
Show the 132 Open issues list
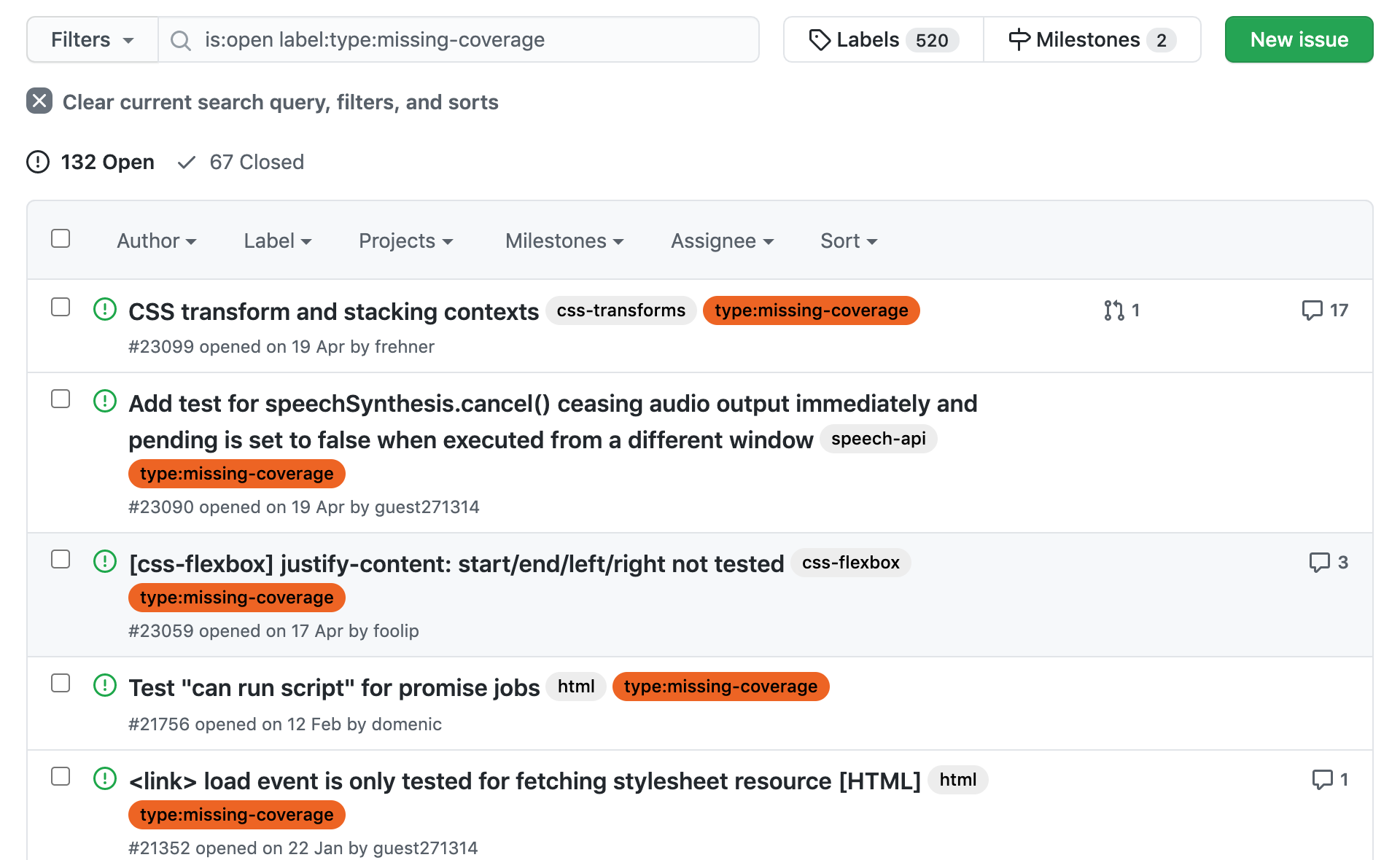[x=91, y=162]
